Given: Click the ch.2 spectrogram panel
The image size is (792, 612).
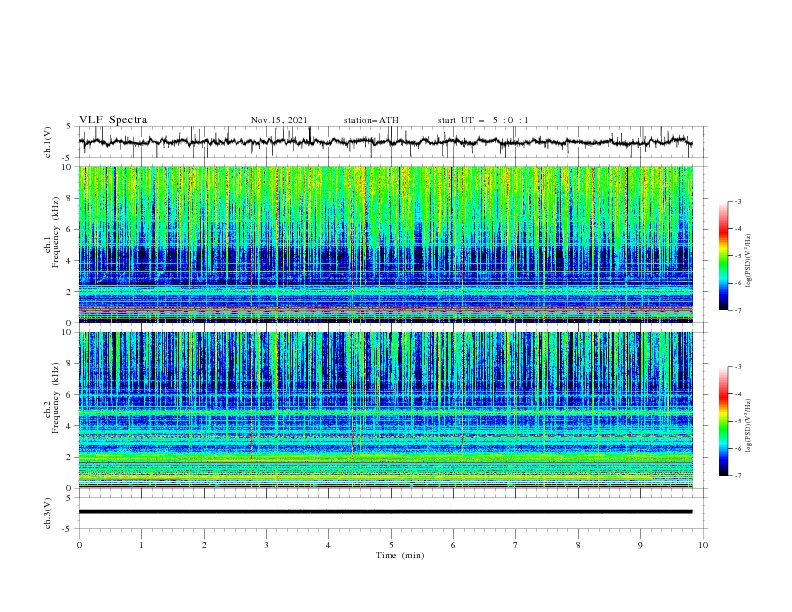Looking at the screenshot, I should (x=386, y=410).
